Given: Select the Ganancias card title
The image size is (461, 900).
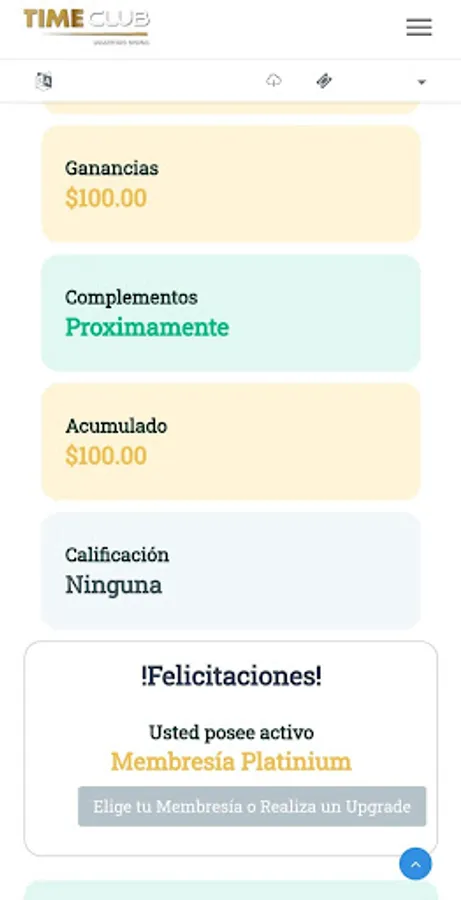Looking at the screenshot, I should click(111, 168).
